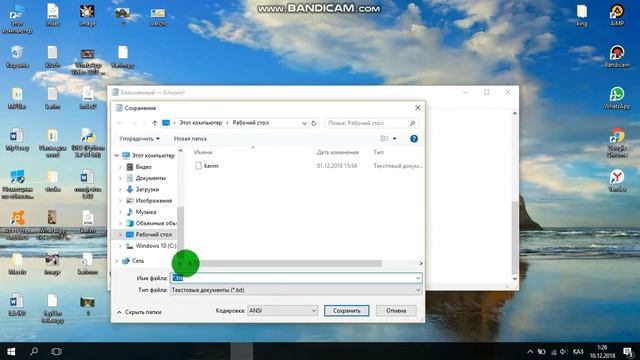The image size is (640, 360).
Task: Select the karim text file
Action: pos(211,166)
